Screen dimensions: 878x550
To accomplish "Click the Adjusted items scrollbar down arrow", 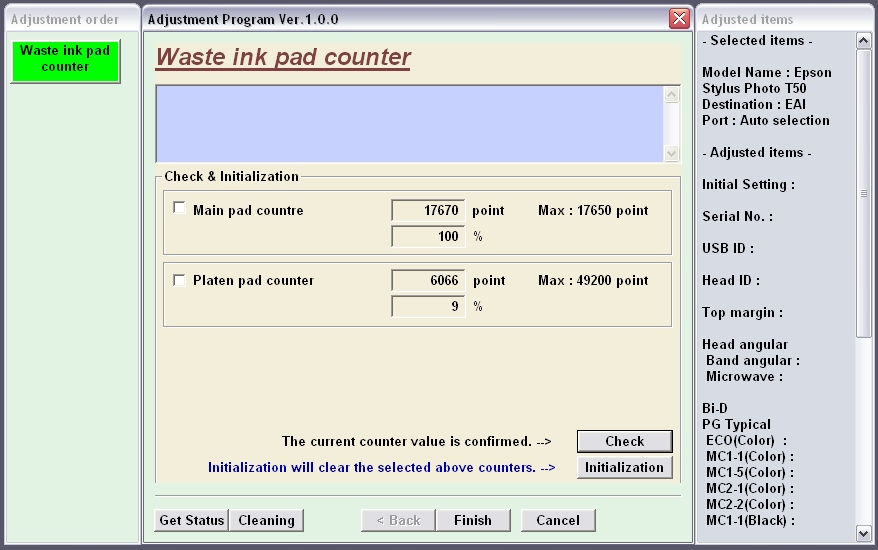I will (x=863, y=534).
